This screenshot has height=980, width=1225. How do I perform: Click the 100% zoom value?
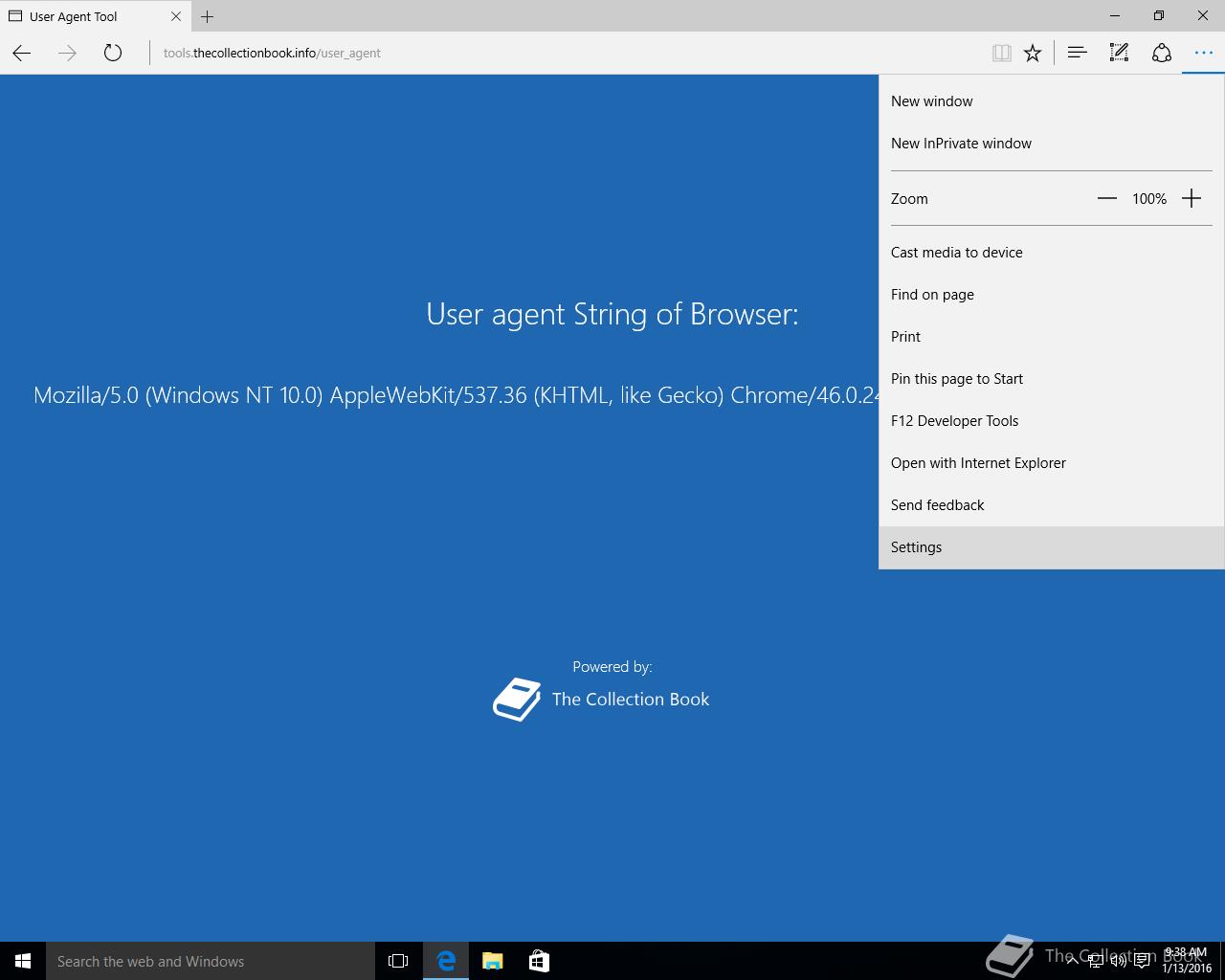tap(1149, 199)
